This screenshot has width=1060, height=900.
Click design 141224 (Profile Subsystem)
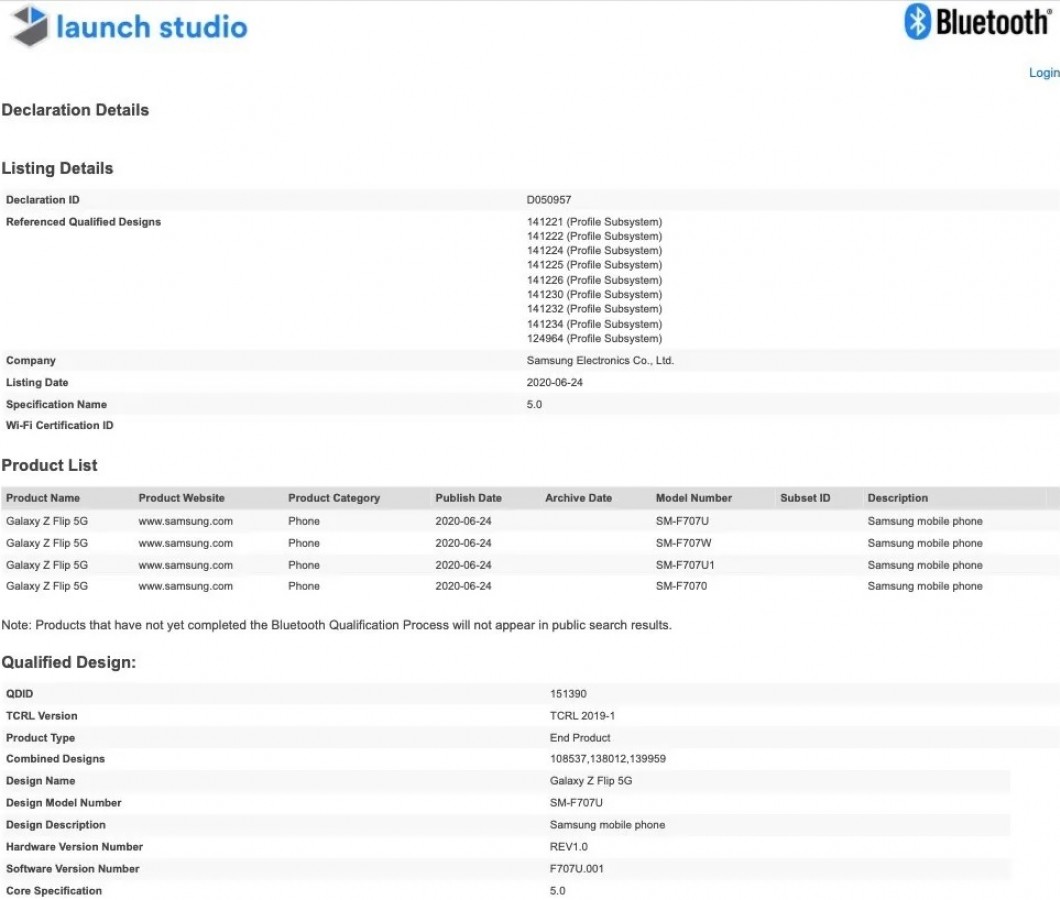coord(594,250)
